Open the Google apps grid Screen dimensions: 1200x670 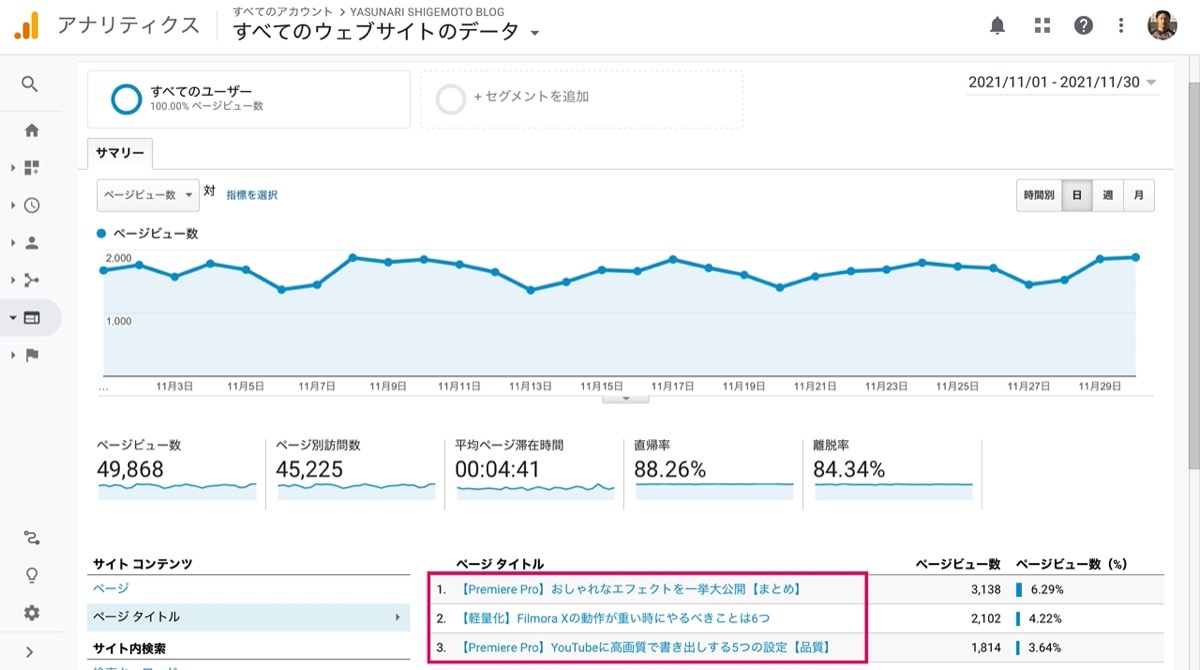1042,26
